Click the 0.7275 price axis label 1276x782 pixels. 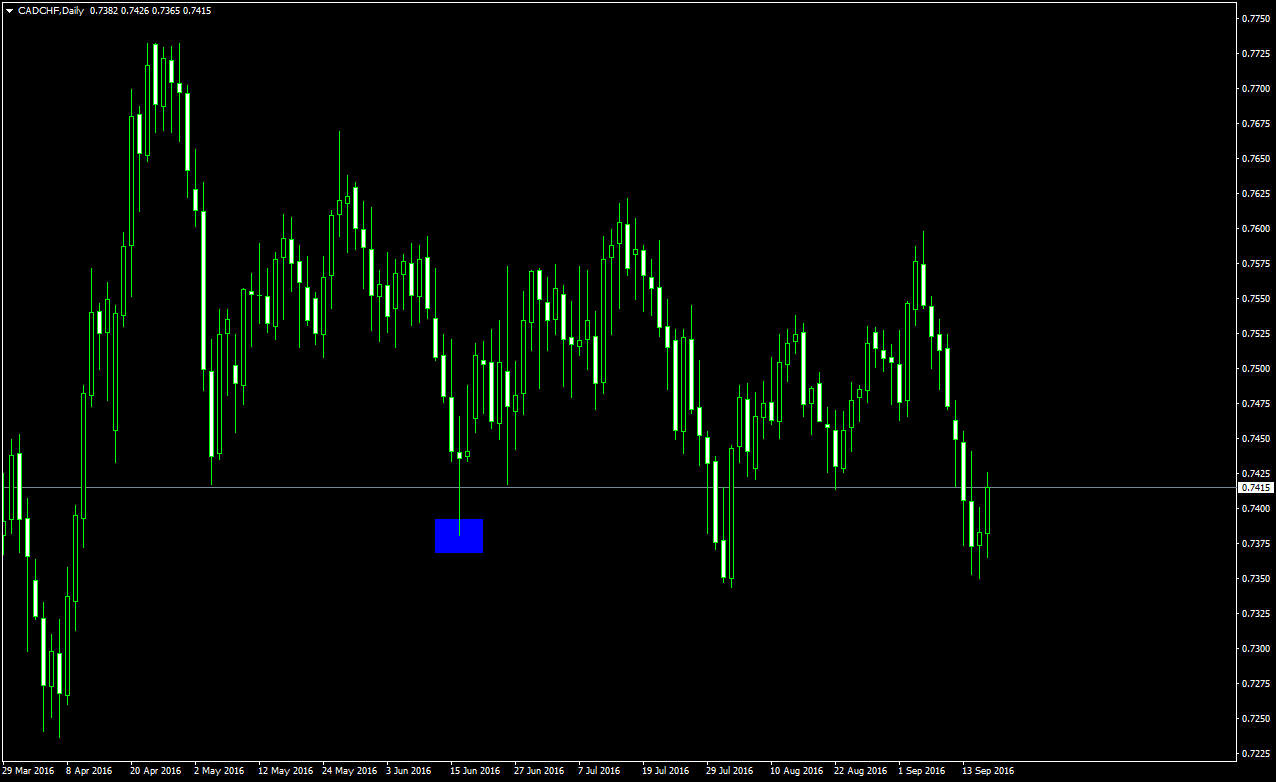[x=1256, y=684]
